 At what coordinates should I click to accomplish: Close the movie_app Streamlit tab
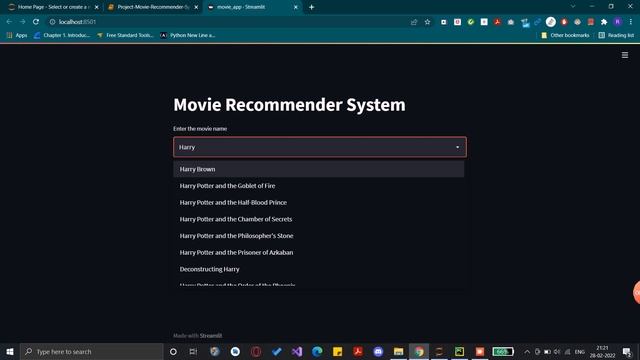pyautogui.click(x=296, y=7)
